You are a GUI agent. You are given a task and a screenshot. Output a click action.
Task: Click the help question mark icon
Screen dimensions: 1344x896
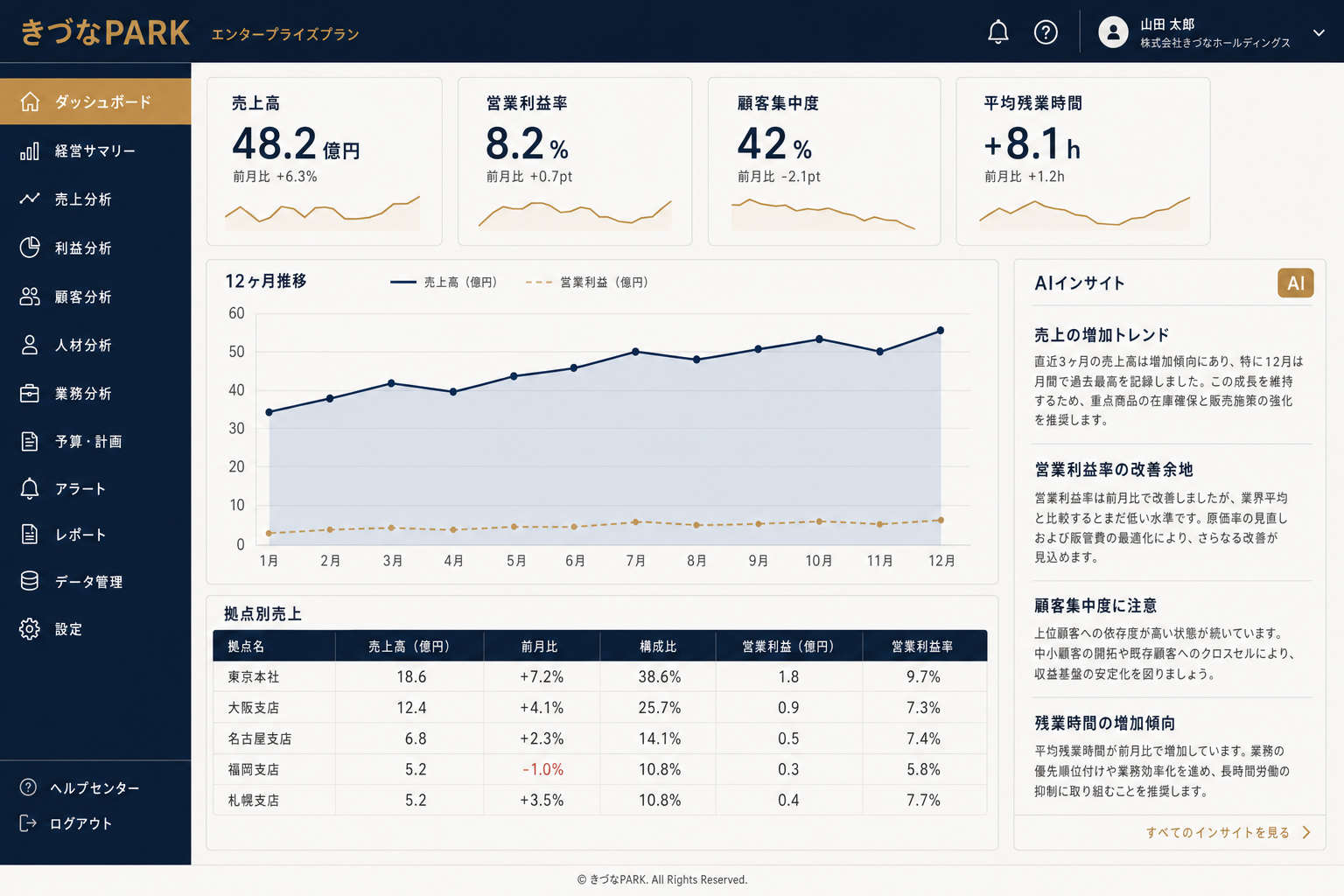pyautogui.click(x=1046, y=32)
